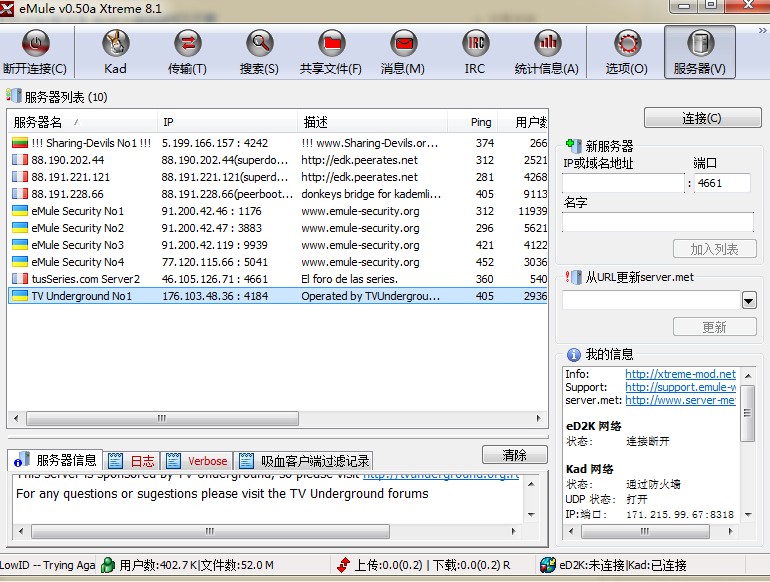This screenshot has width=770, height=582.
Task: Open server.met URL dropdown arrow
Action: (x=749, y=300)
